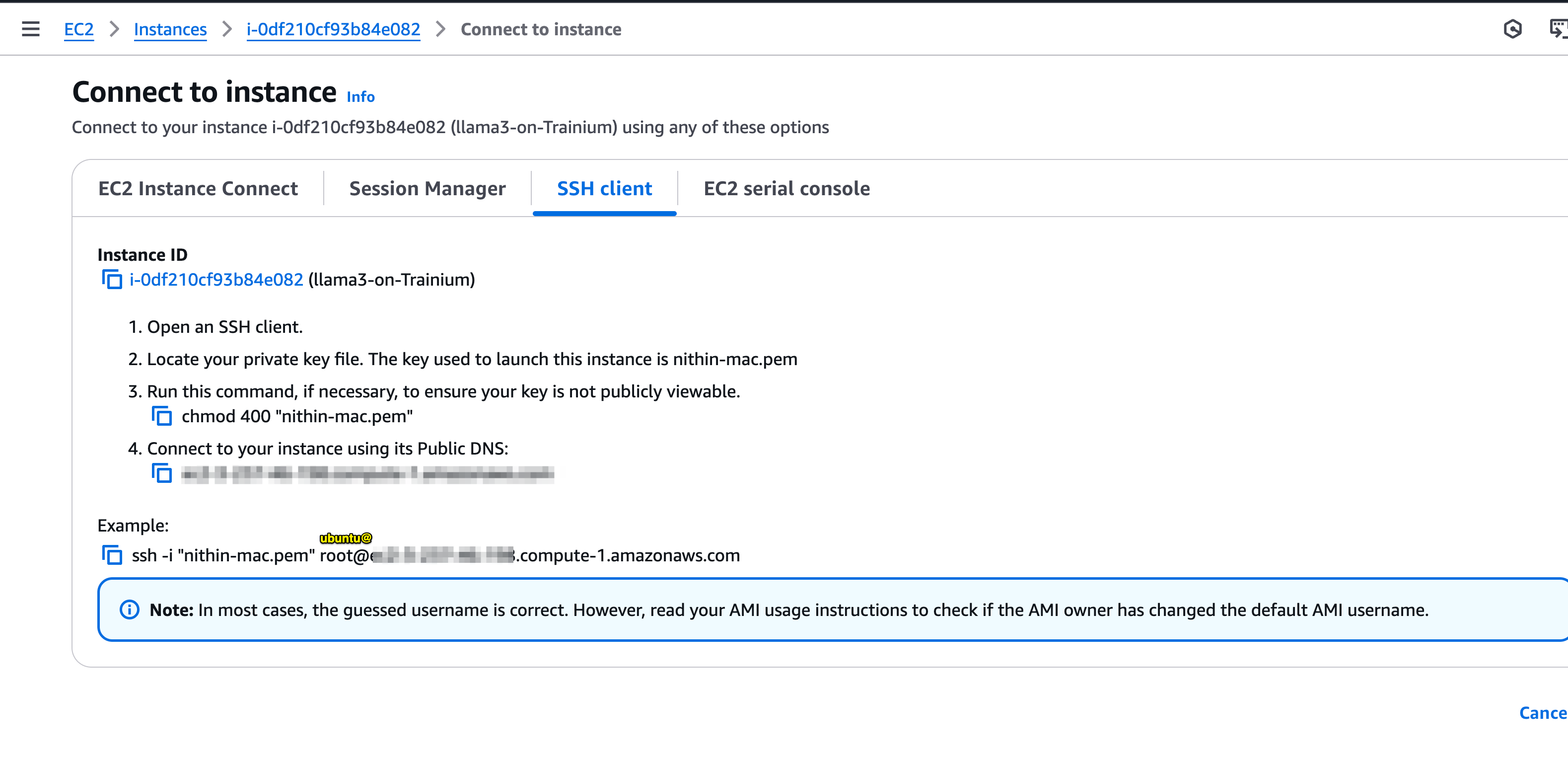This screenshot has width=1568, height=765.
Task: Click Info link beside page title
Action: 360,97
